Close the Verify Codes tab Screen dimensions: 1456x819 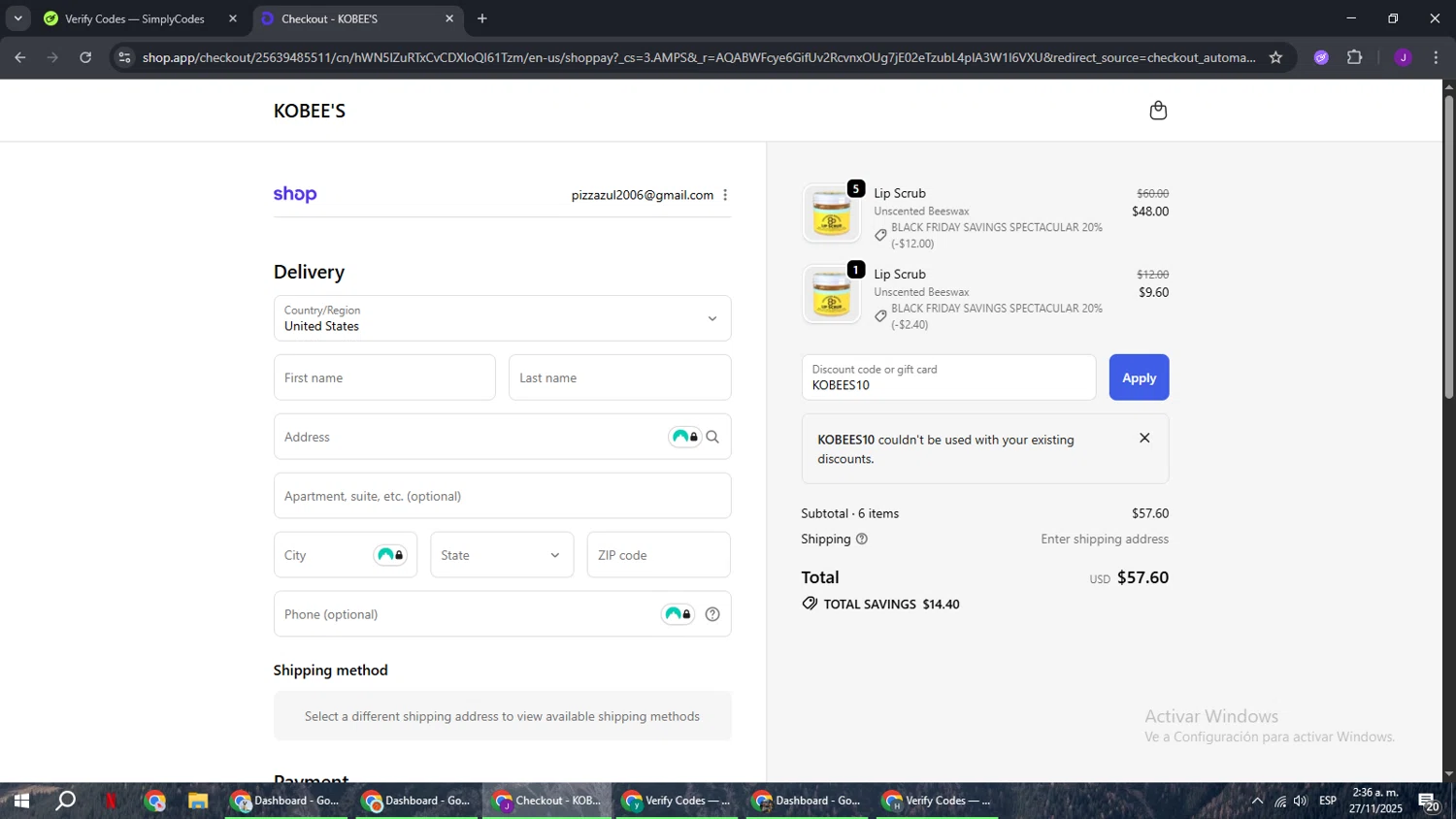pyautogui.click(x=233, y=18)
